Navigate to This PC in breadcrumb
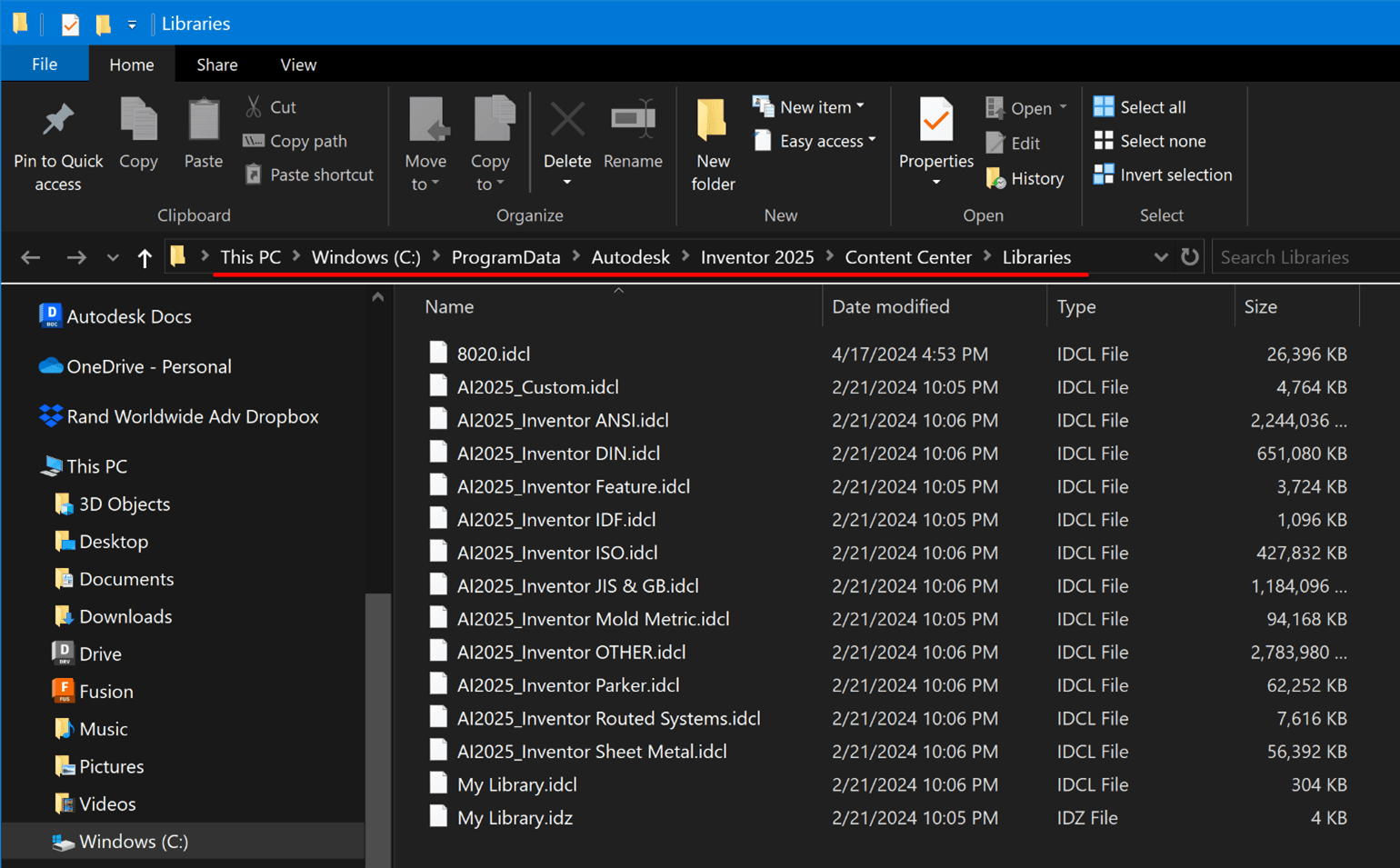The image size is (1400, 868). tap(250, 257)
